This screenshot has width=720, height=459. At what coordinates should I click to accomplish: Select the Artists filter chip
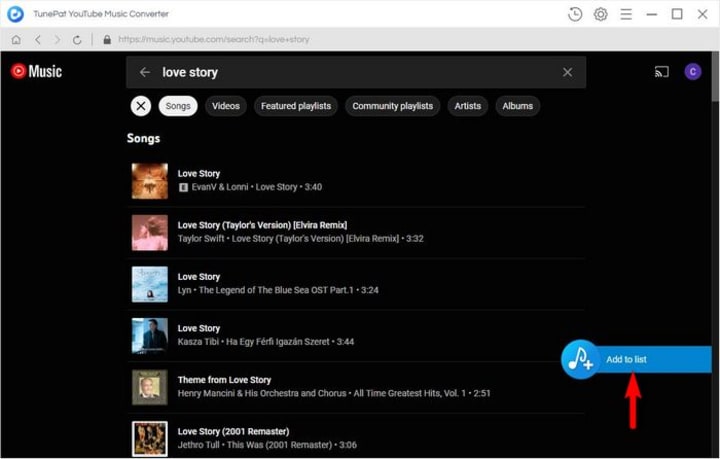(467, 106)
